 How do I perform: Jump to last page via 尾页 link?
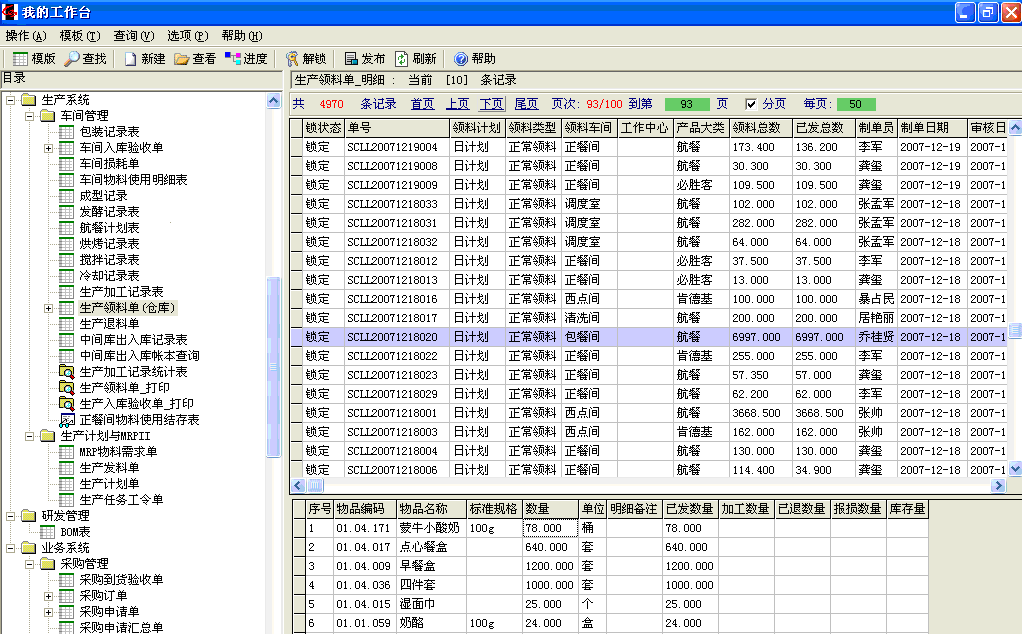(x=526, y=104)
